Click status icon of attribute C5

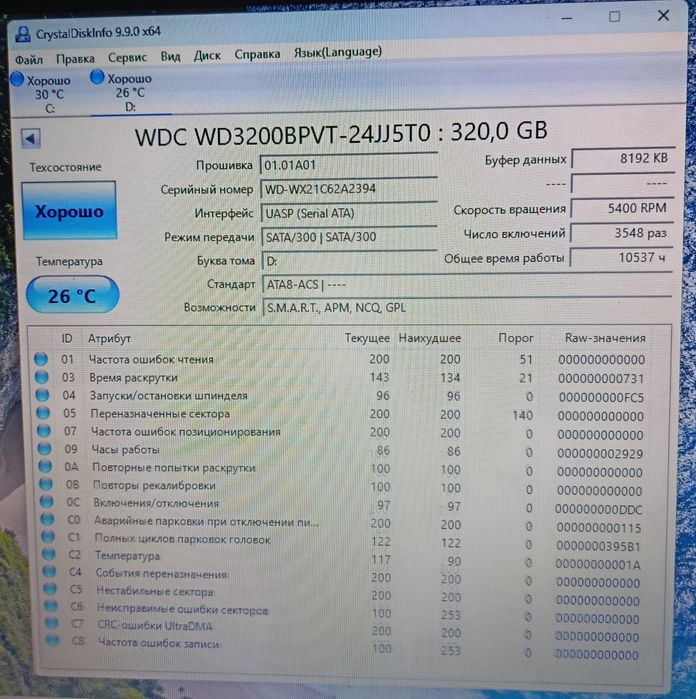pyautogui.click(x=50, y=589)
